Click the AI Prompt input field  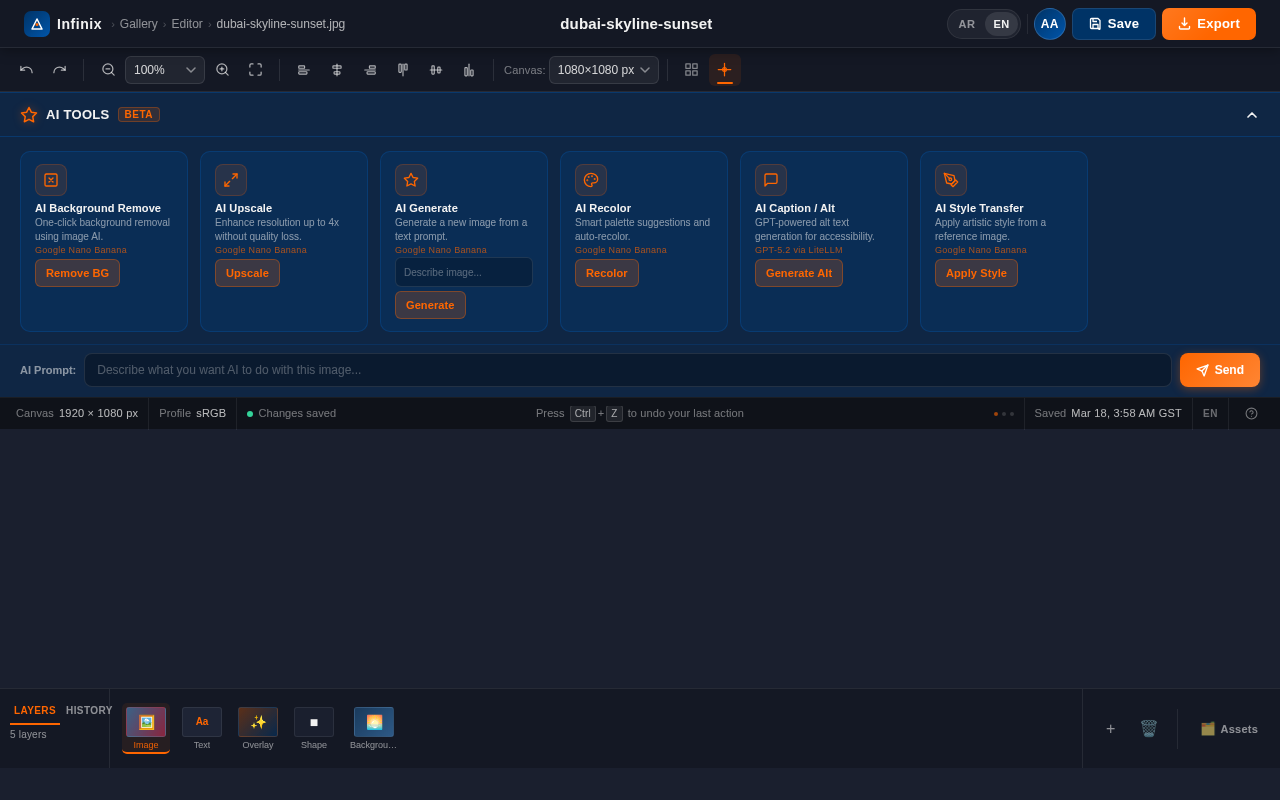pyautogui.click(x=627, y=369)
